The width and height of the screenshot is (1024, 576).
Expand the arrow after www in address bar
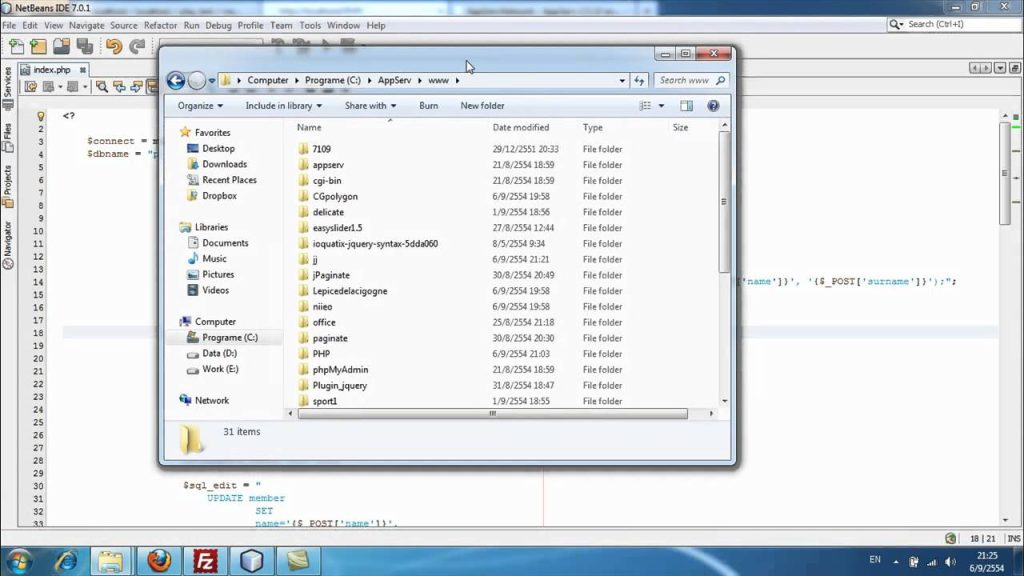457,80
